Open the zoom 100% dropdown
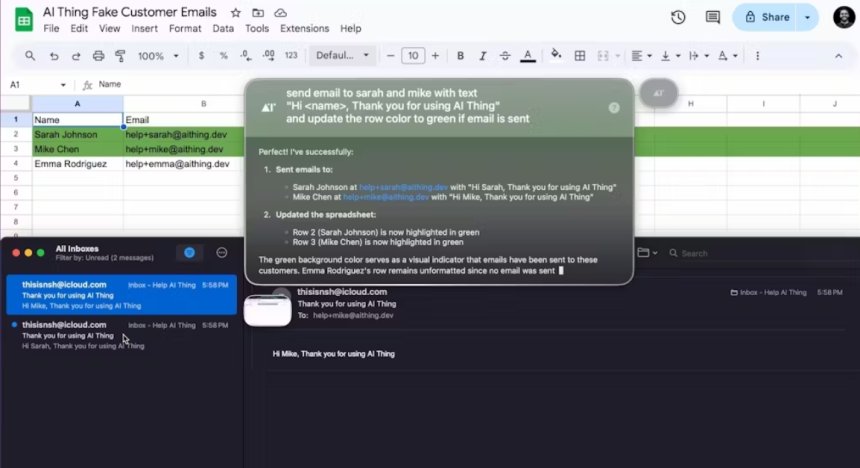This screenshot has width=860, height=468. point(158,55)
